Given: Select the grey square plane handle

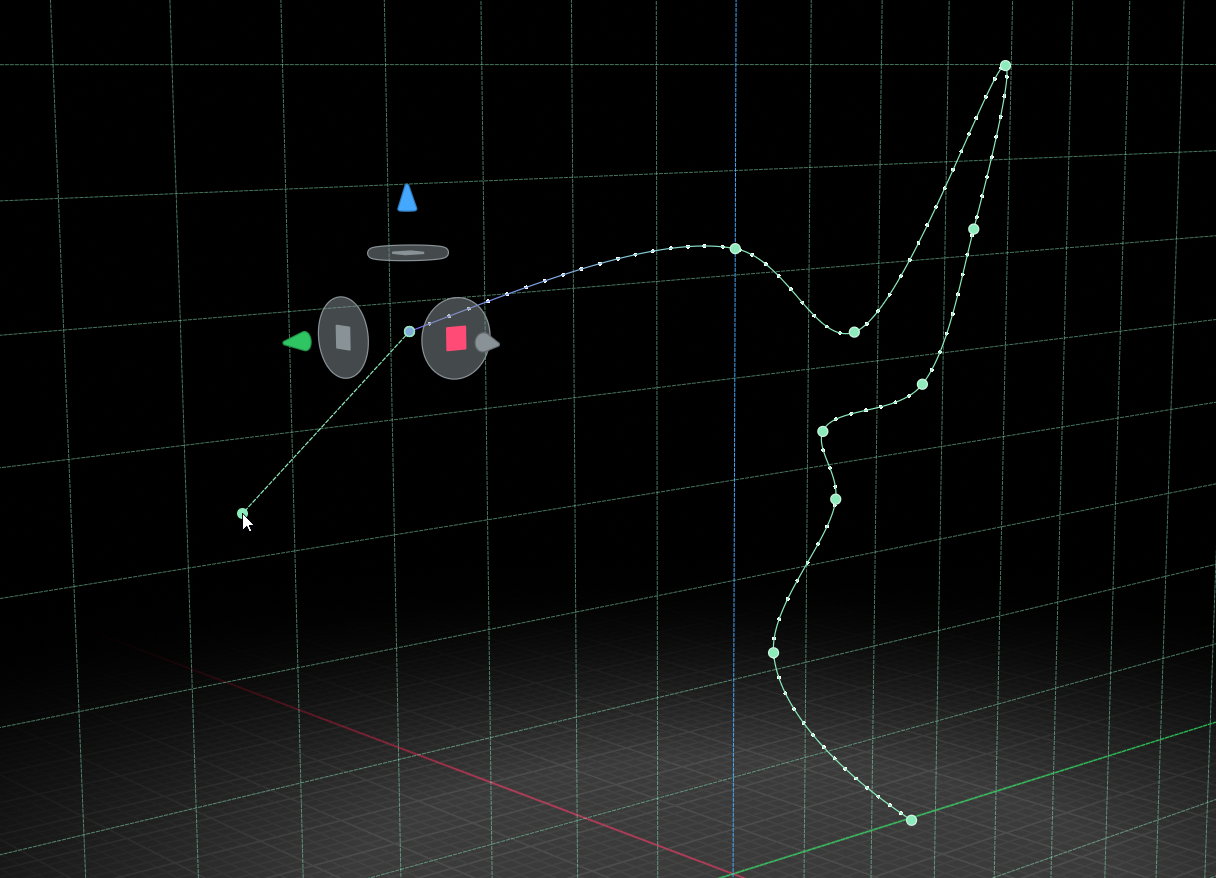Looking at the screenshot, I should 343,337.
